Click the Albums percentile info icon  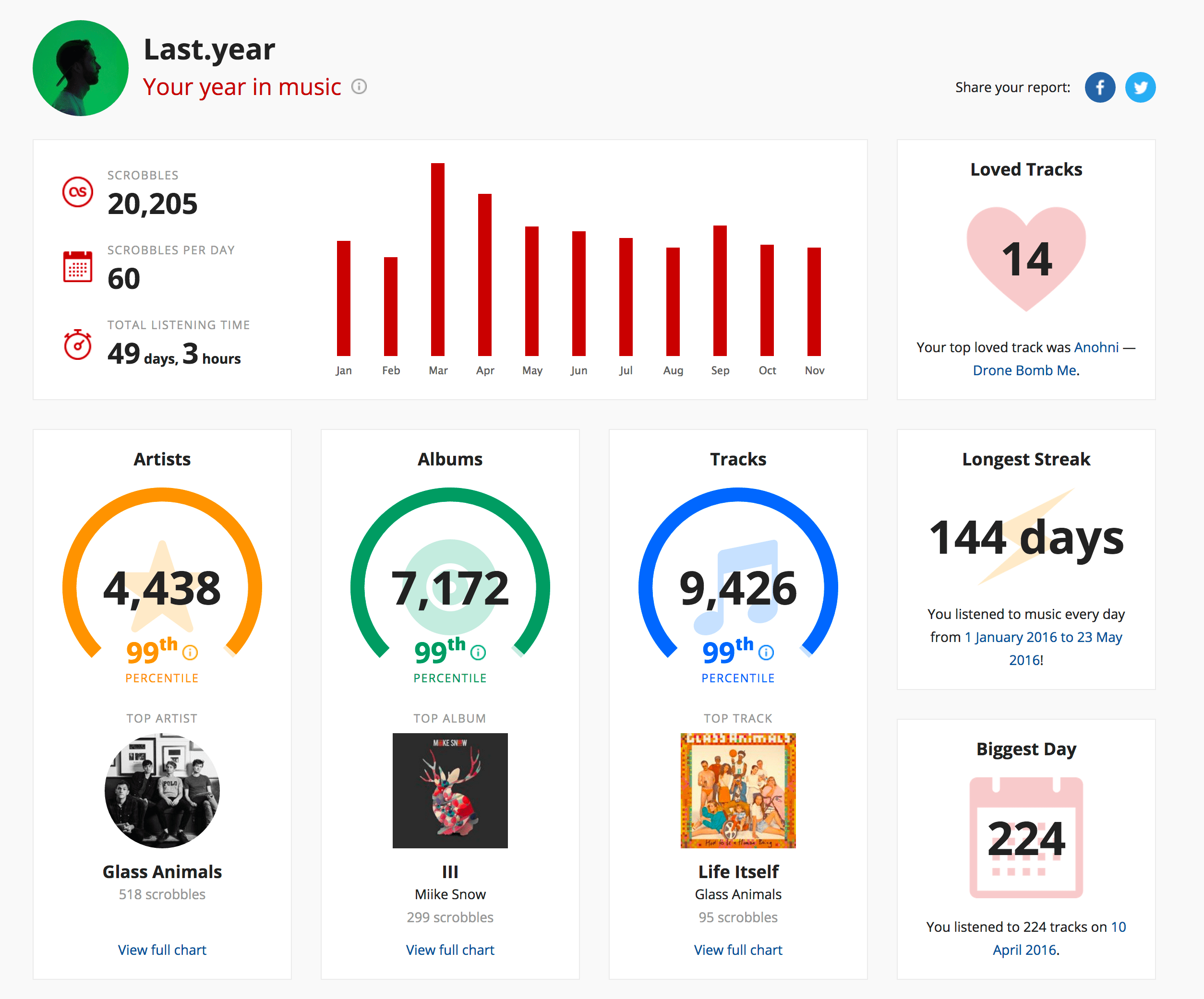(x=478, y=652)
